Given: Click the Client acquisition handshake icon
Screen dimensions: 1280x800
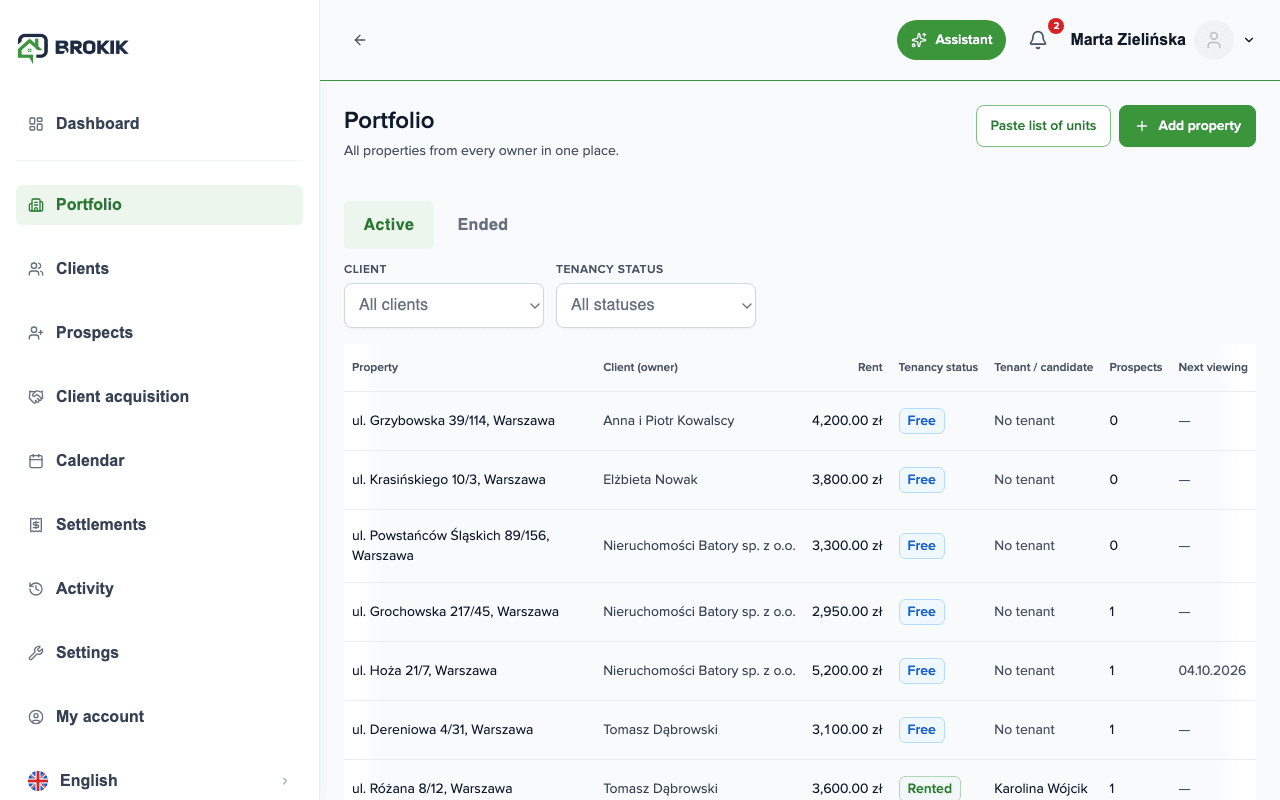Looking at the screenshot, I should (36, 397).
